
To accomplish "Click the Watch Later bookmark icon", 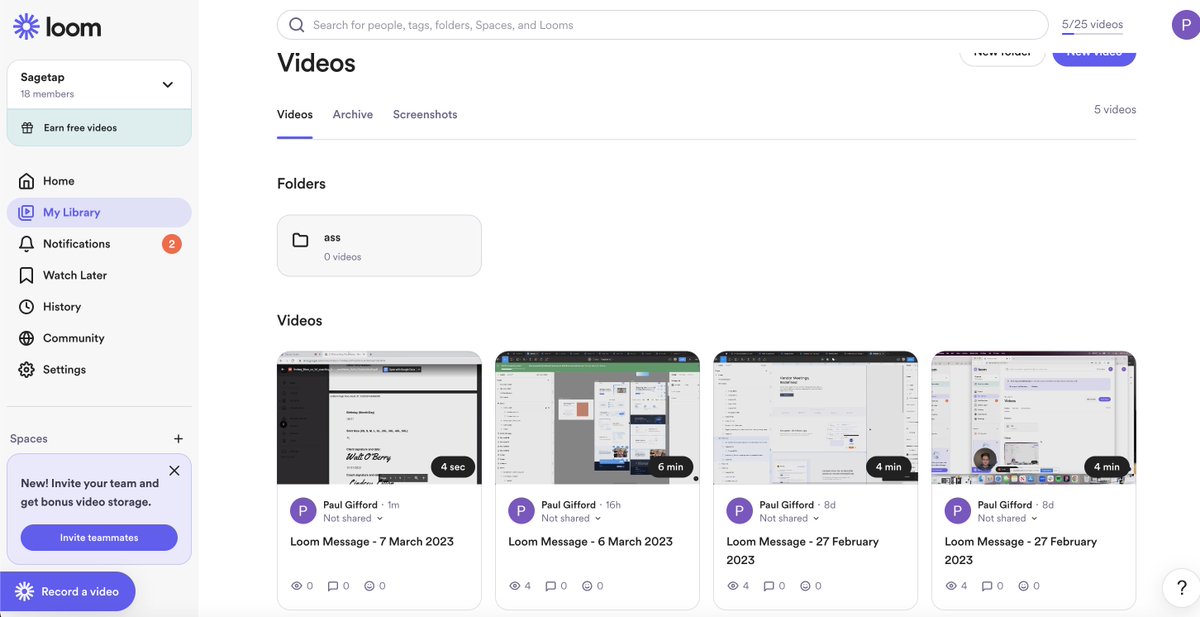I will (26, 275).
